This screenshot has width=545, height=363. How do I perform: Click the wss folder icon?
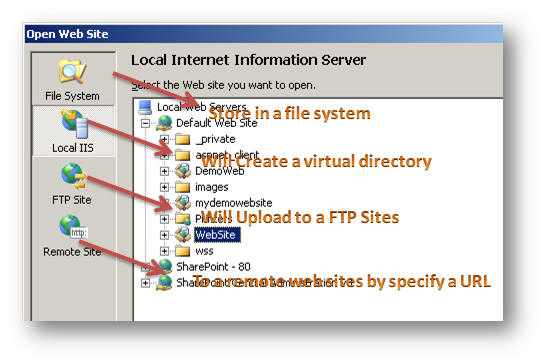(182, 251)
